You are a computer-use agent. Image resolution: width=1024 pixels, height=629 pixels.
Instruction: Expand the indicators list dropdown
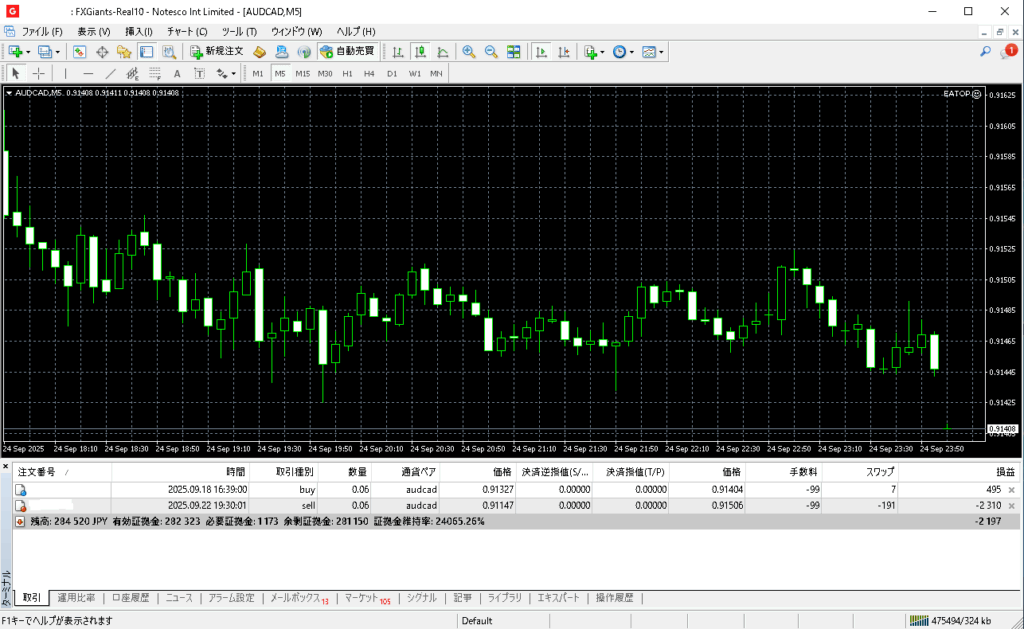[603, 52]
